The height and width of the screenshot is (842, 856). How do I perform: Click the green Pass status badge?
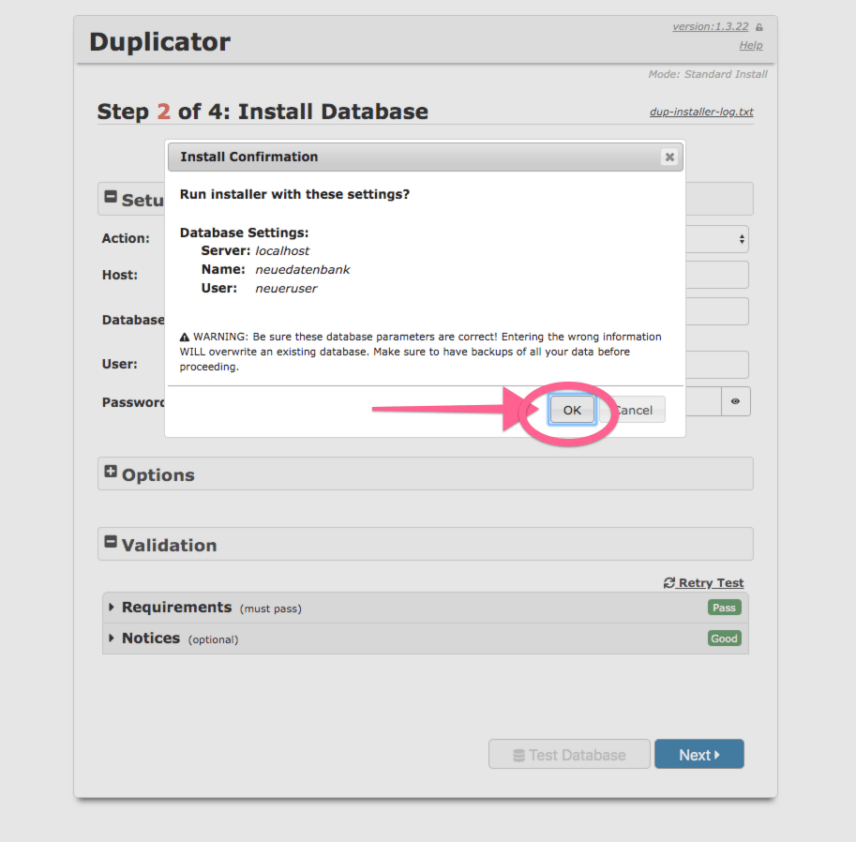coord(723,608)
